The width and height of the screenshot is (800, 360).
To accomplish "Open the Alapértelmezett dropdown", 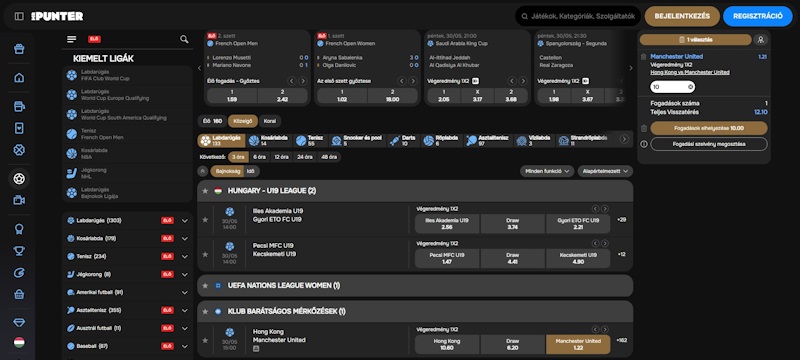I will [605, 171].
